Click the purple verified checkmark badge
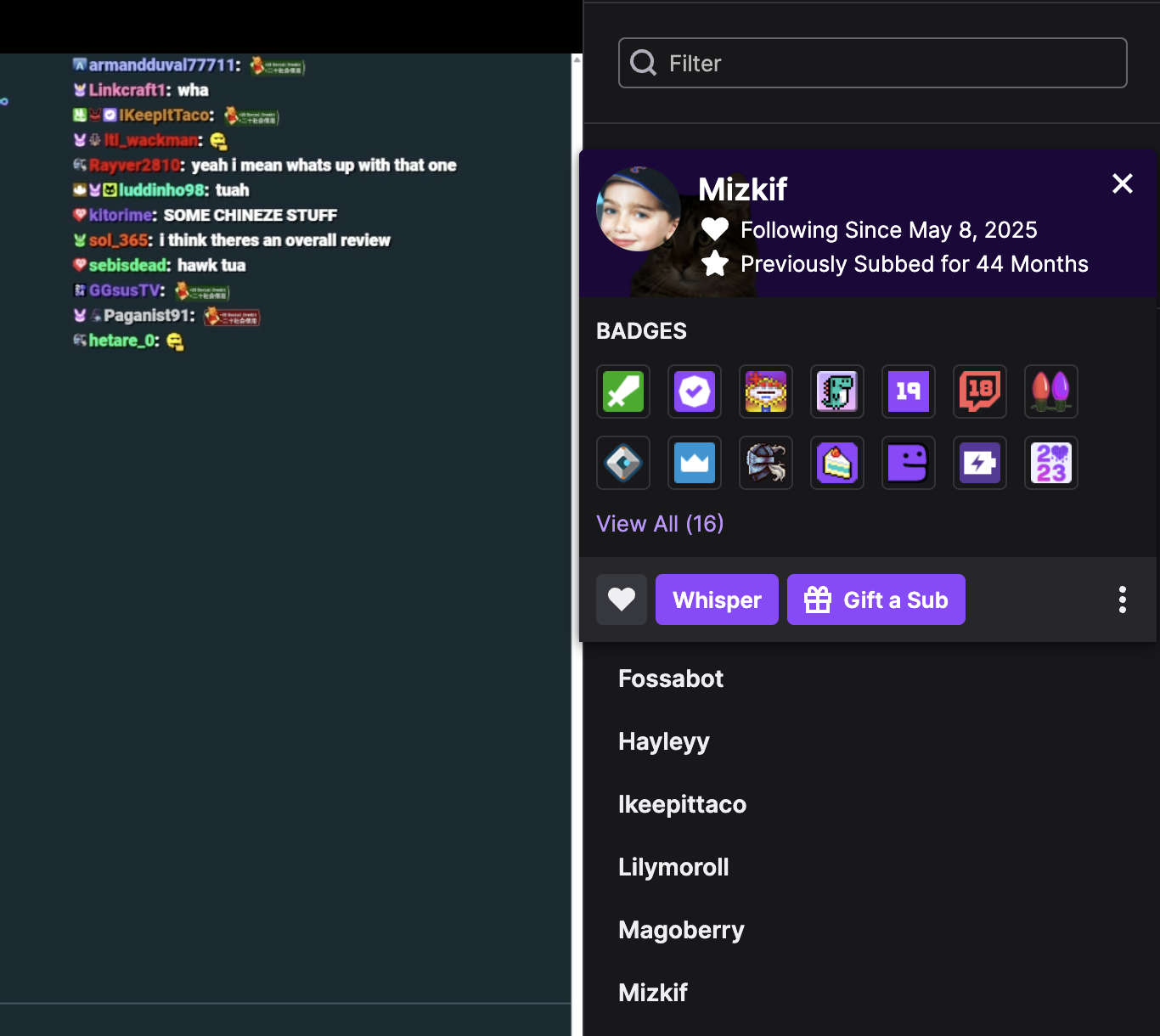This screenshot has height=1036, width=1160. pyautogui.click(x=695, y=391)
